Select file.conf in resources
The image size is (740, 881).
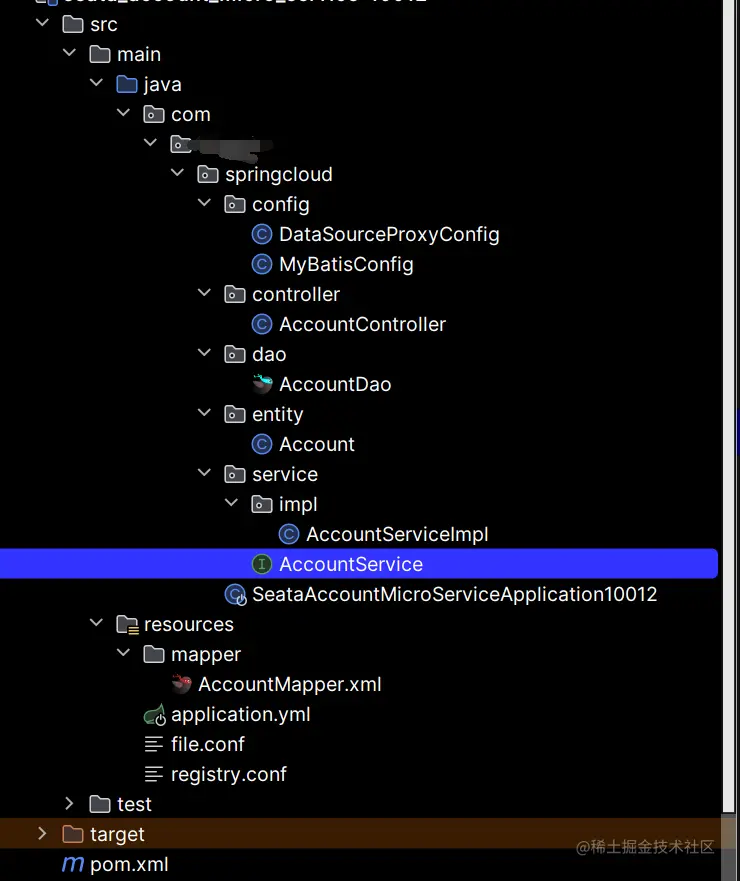click(x=208, y=744)
